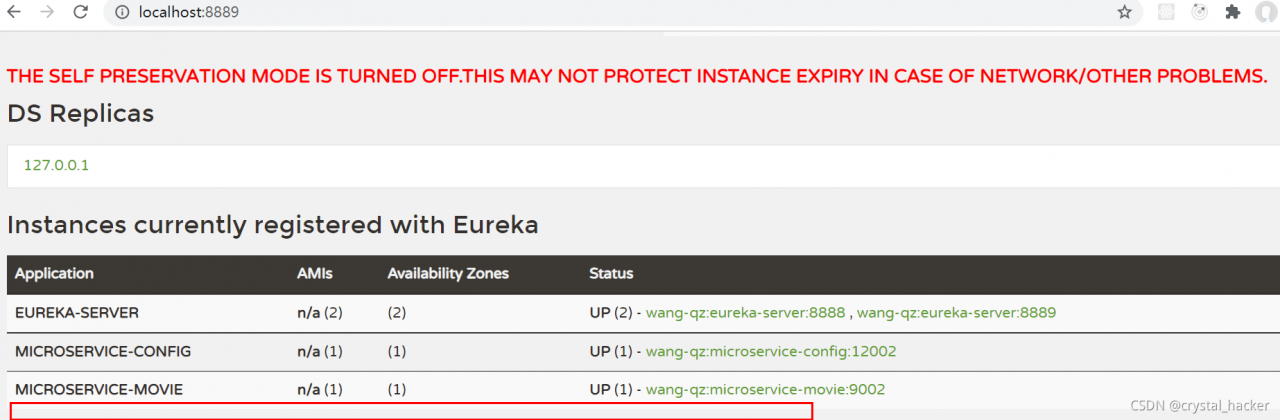Open the microservice-config:12002 instance link

pyautogui.click(x=771, y=351)
